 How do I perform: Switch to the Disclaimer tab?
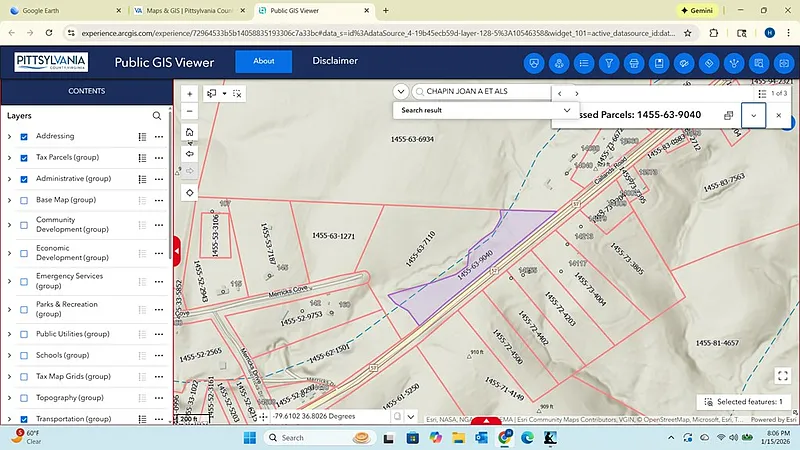(334, 61)
